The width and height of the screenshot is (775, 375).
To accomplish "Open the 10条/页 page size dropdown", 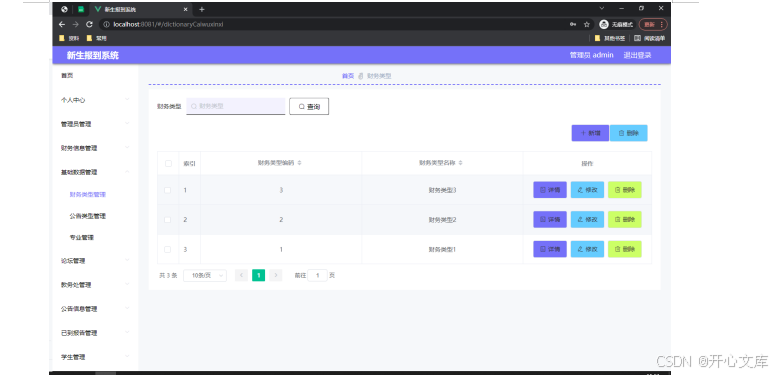I will [x=205, y=275].
